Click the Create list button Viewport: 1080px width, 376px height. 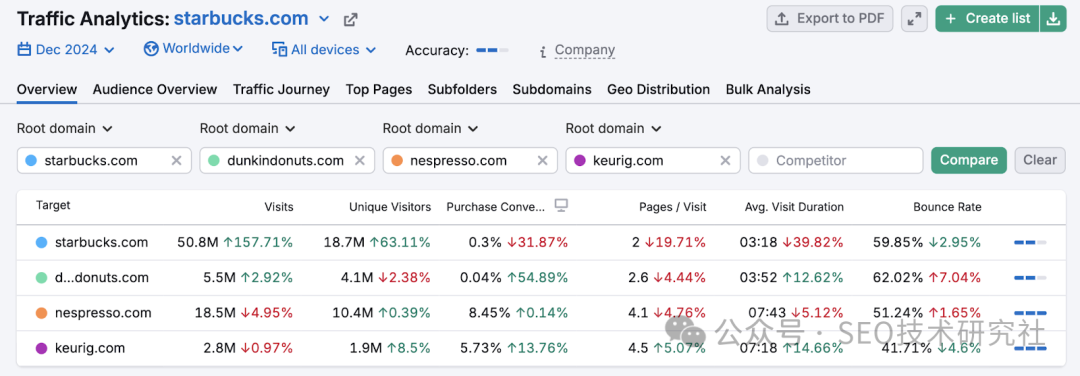[987, 19]
